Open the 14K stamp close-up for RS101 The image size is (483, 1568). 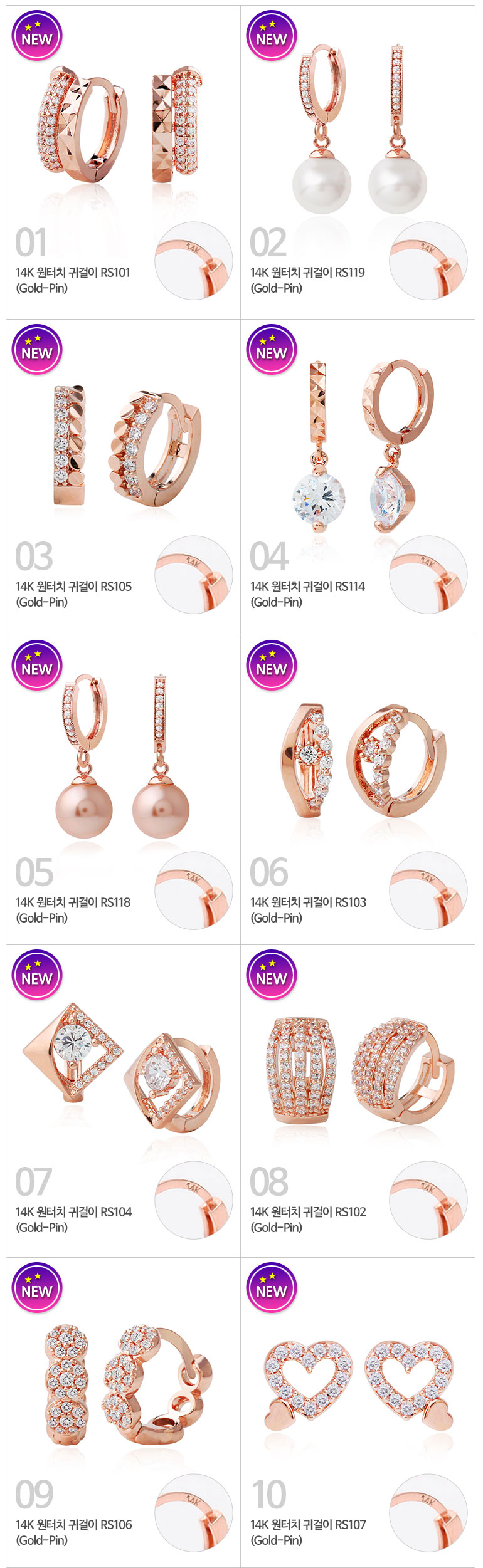194,261
